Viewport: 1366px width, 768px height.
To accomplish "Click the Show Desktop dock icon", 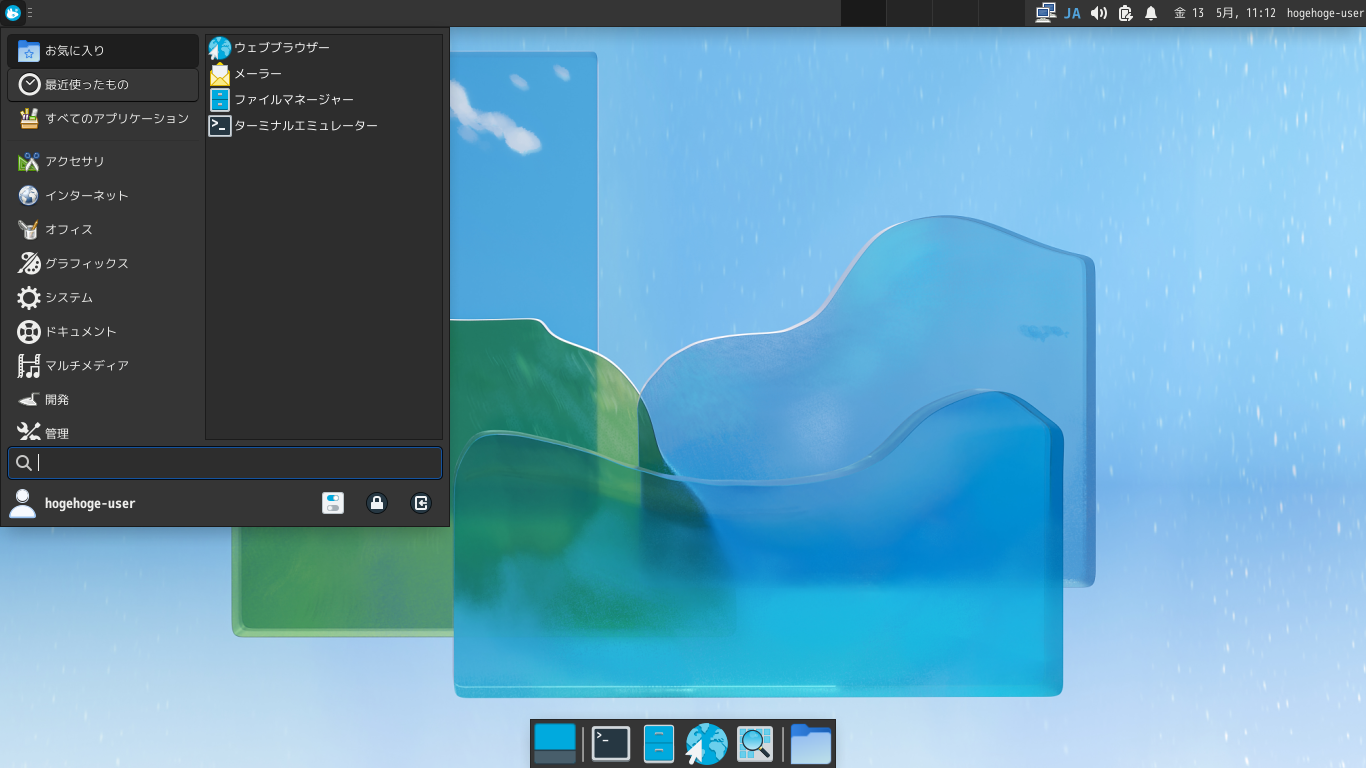I will tap(555, 744).
